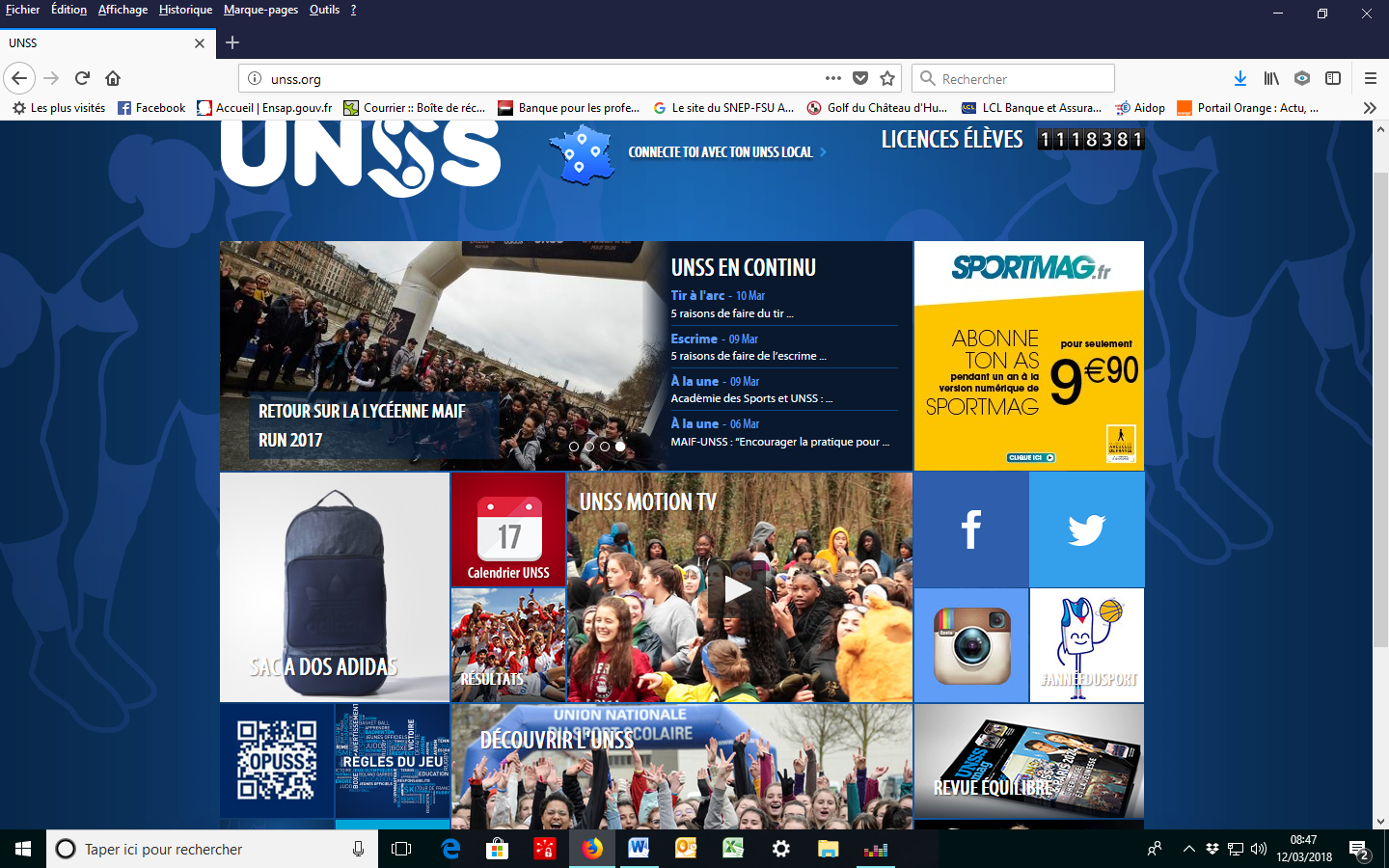Open the Twitter tile
Viewport: 1389px width, 868px height.
pyautogui.click(x=1087, y=529)
